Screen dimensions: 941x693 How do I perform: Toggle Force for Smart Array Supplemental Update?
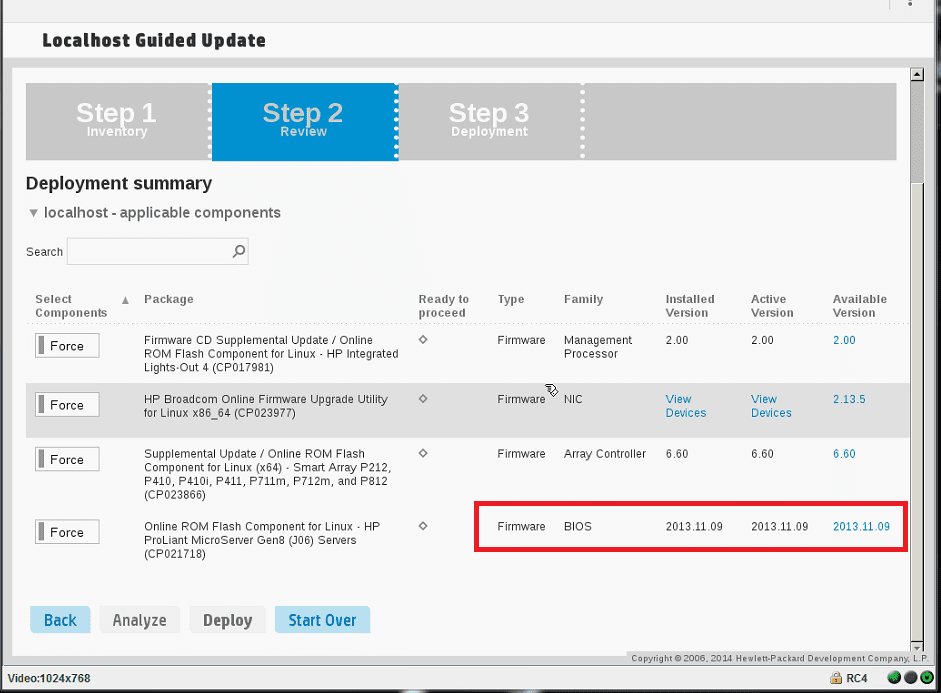[67, 459]
